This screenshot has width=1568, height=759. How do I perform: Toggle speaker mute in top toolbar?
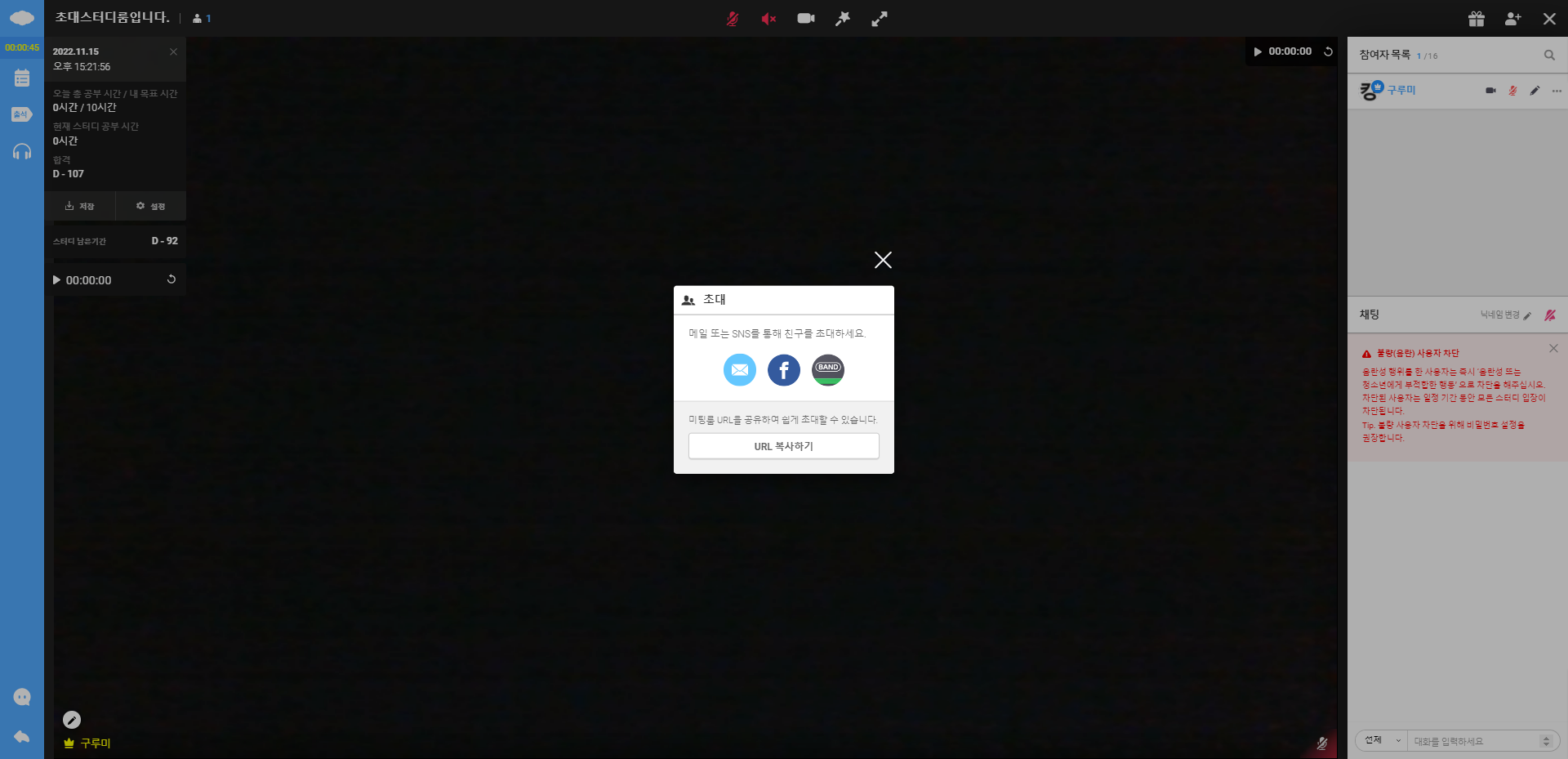768,19
